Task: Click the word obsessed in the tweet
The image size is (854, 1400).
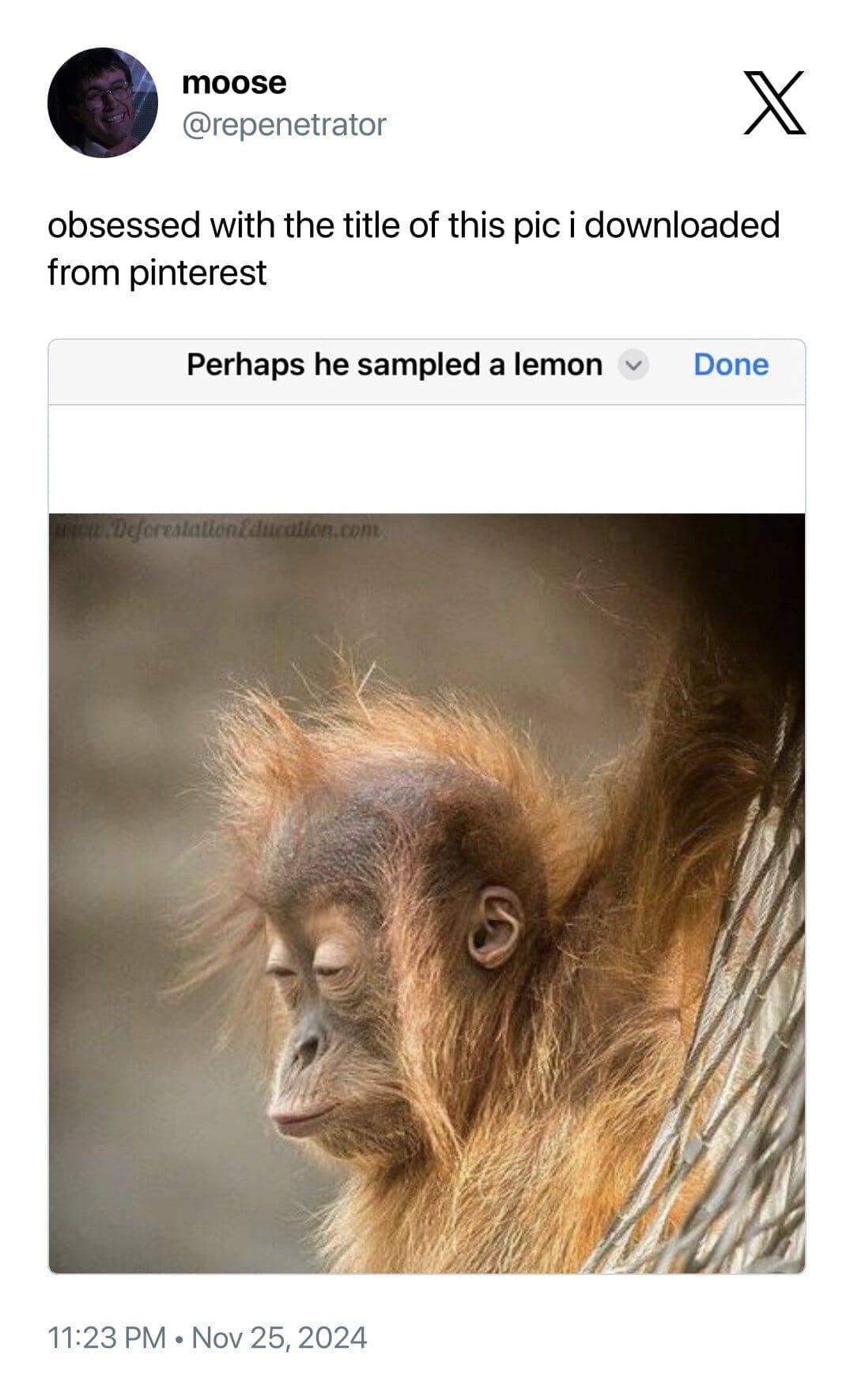Action: [x=124, y=225]
